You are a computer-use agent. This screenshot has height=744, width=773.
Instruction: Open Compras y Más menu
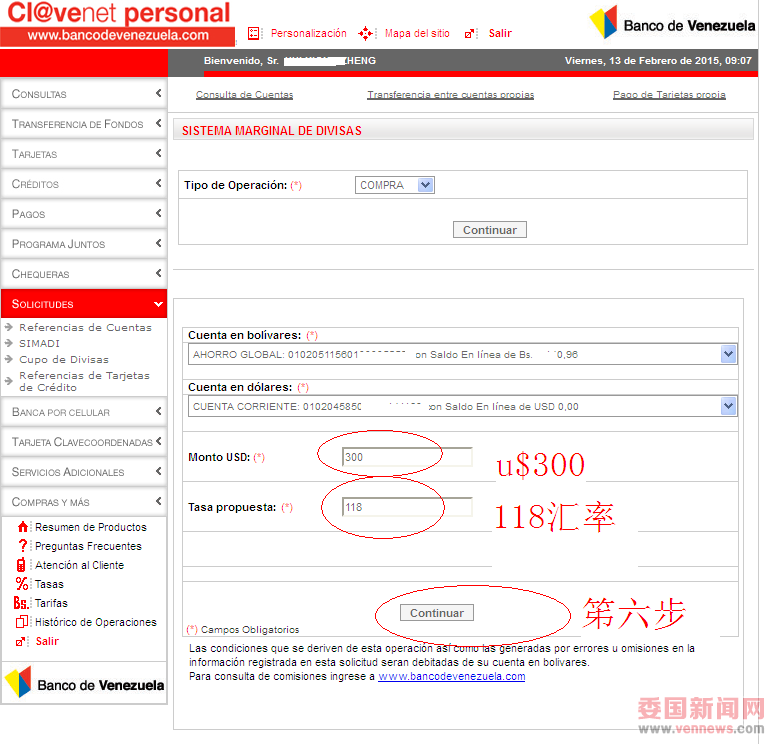click(84, 502)
